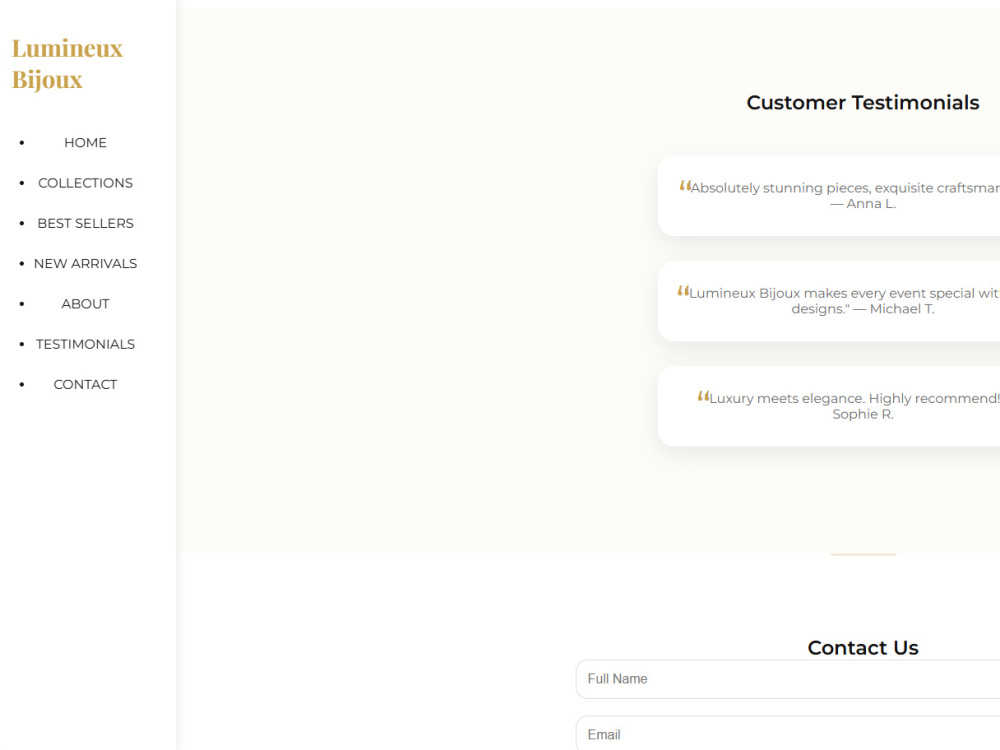The width and height of the screenshot is (1000, 750).
Task: Click the Lumineux Bijoux logo
Action: click(67, 64)
